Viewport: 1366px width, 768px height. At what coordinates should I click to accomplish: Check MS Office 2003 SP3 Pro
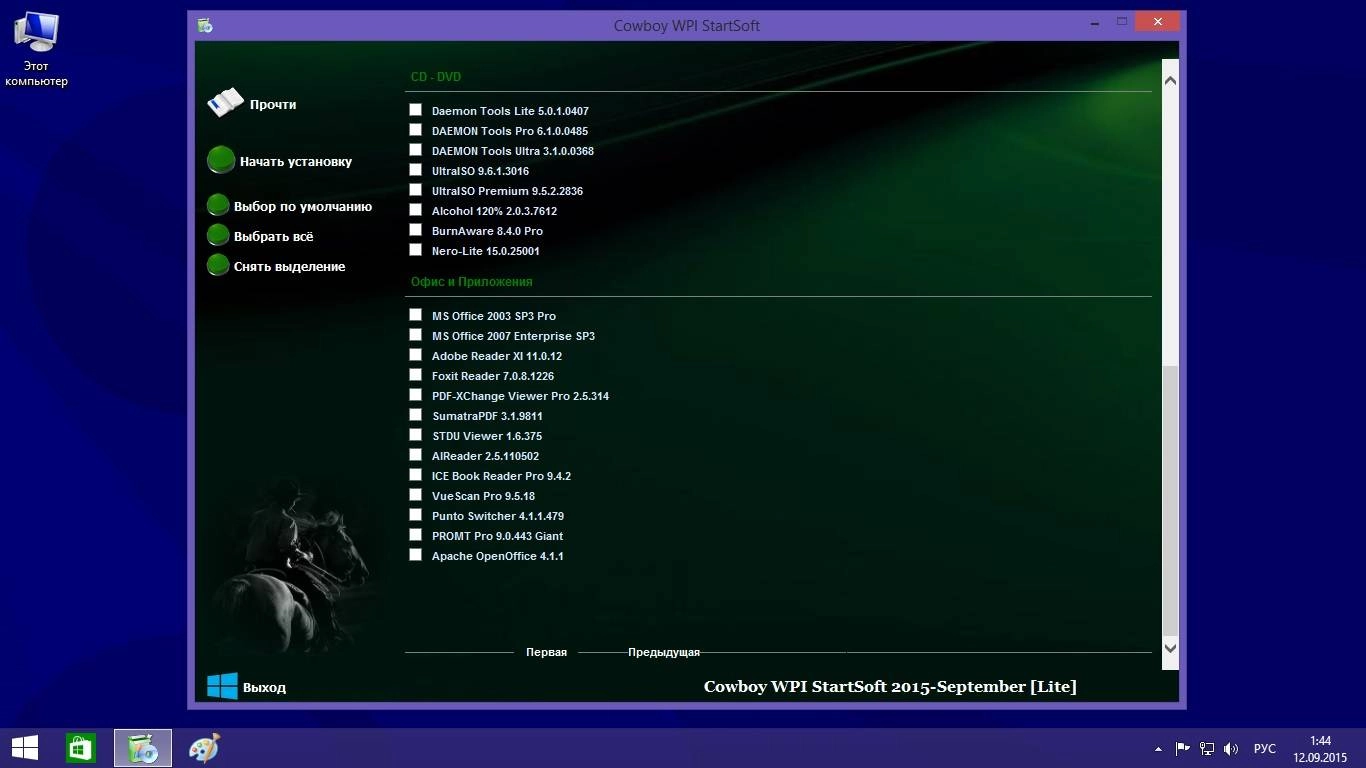coord(415,315)
